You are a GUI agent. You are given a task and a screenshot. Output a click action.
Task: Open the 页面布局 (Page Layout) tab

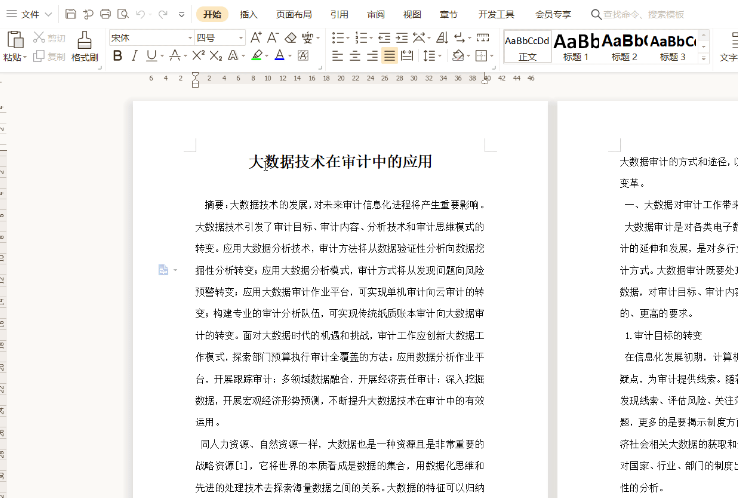(293, 14)
